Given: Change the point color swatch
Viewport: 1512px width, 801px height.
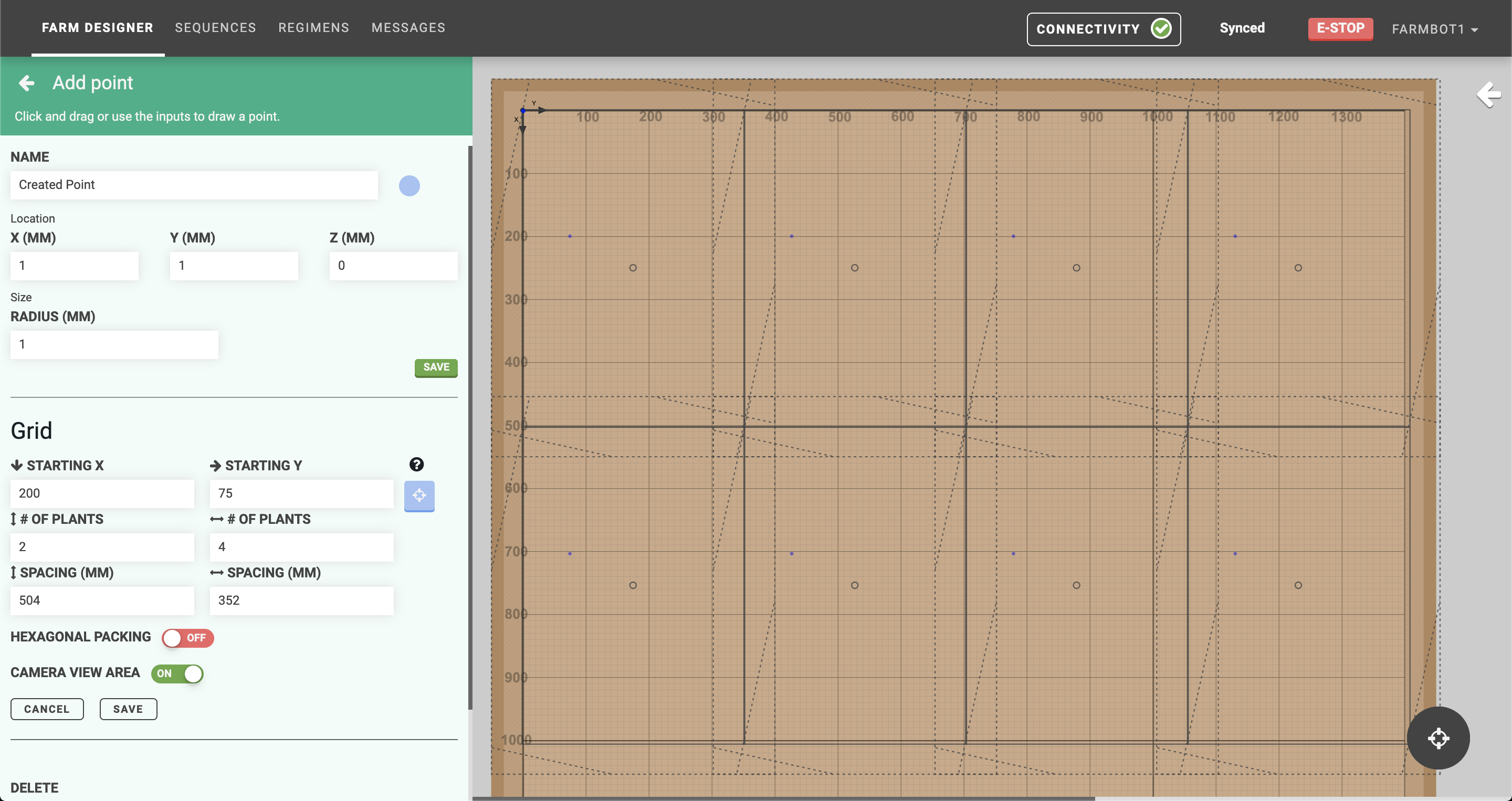Looking at the screenshot, I should (409, 185).
